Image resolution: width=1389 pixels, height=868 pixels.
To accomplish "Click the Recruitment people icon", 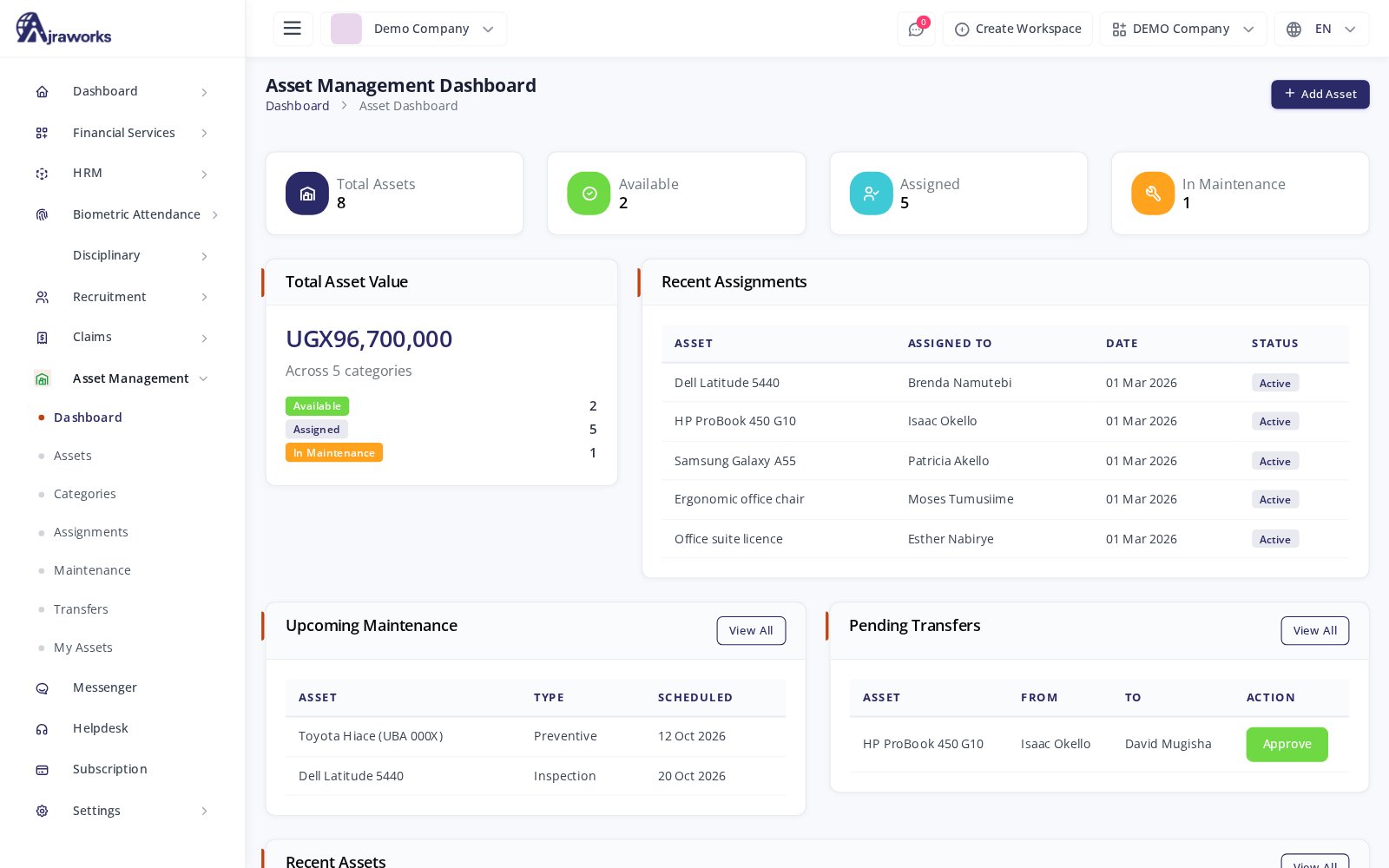I will [x=42, y=297].
